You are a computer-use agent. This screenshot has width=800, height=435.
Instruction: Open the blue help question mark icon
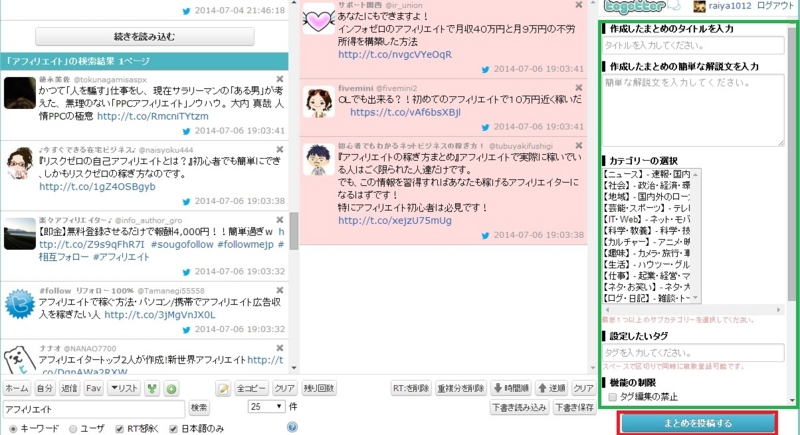(292, 427)
